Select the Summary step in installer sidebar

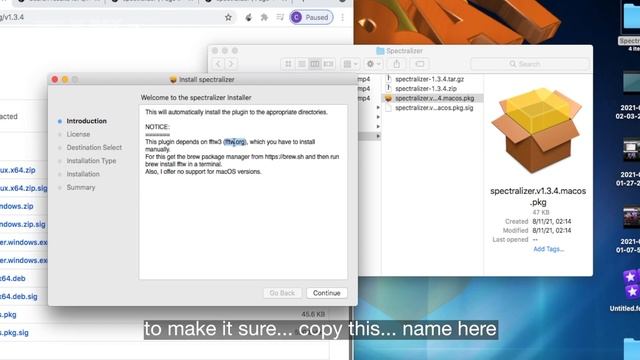81,187
